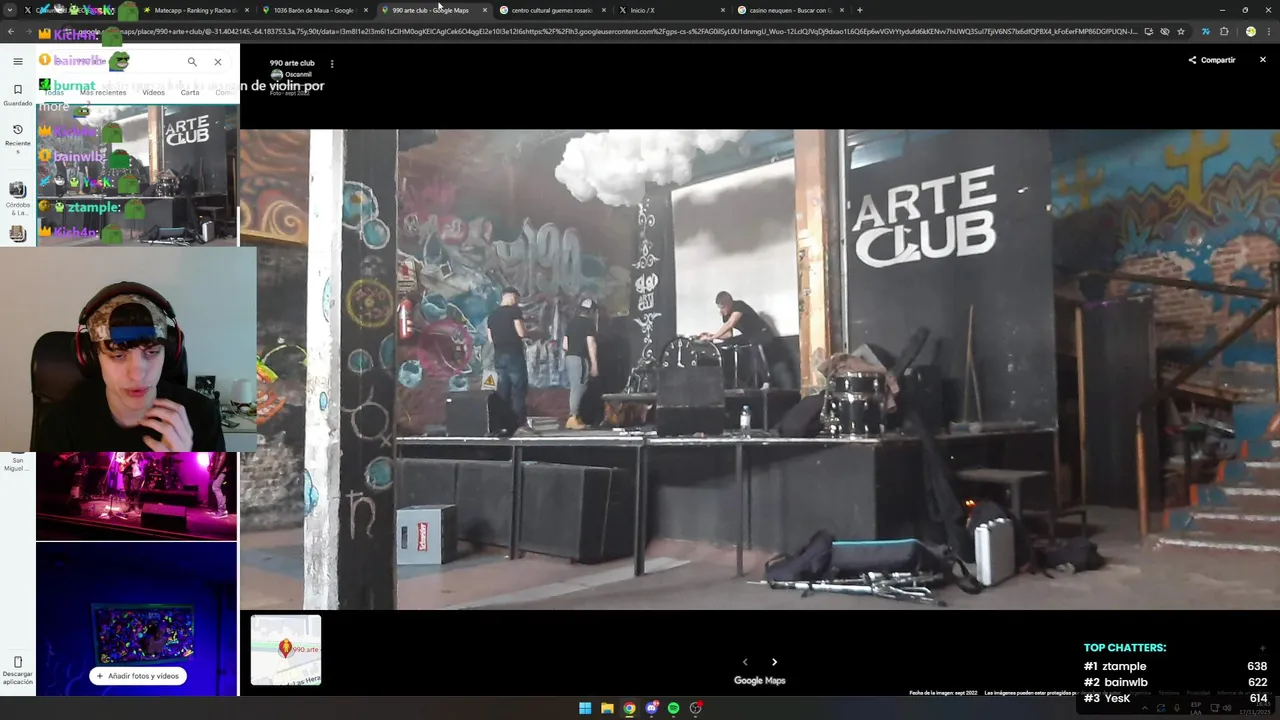Close the 990 arte club browser tab
1280x720 pixels.
point(485,10)
